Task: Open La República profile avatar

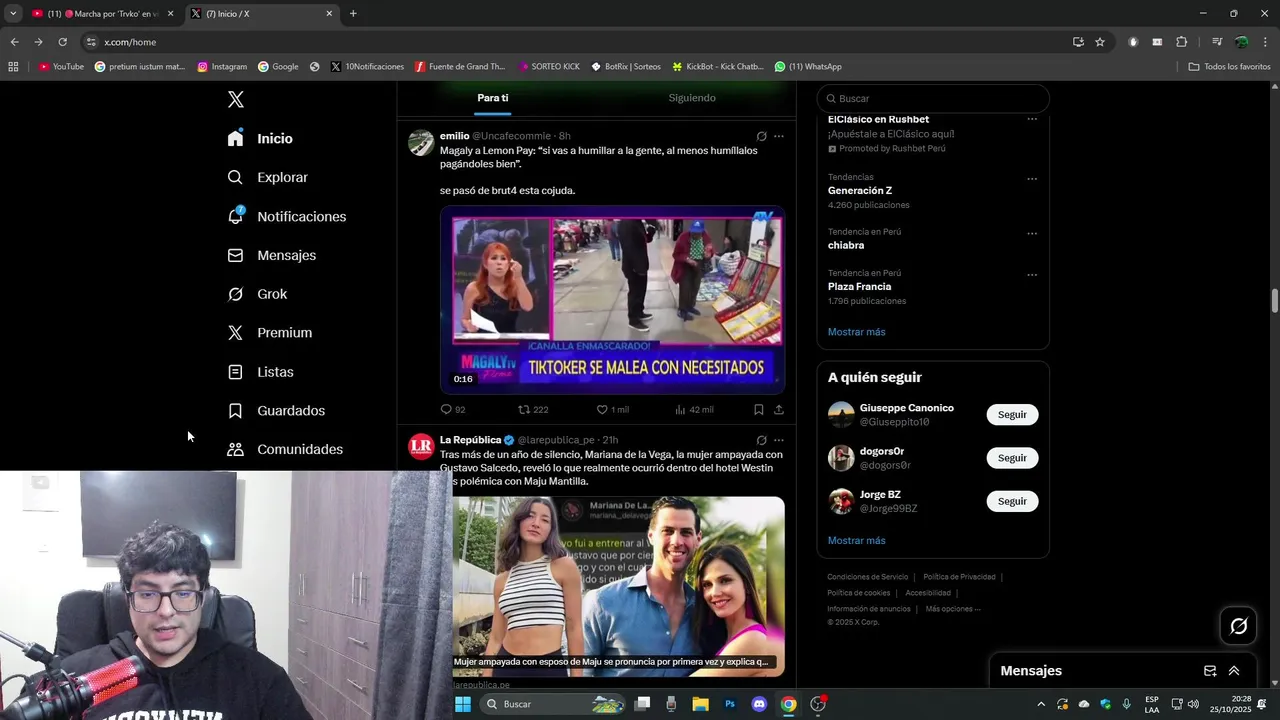Action: point(421,446)
